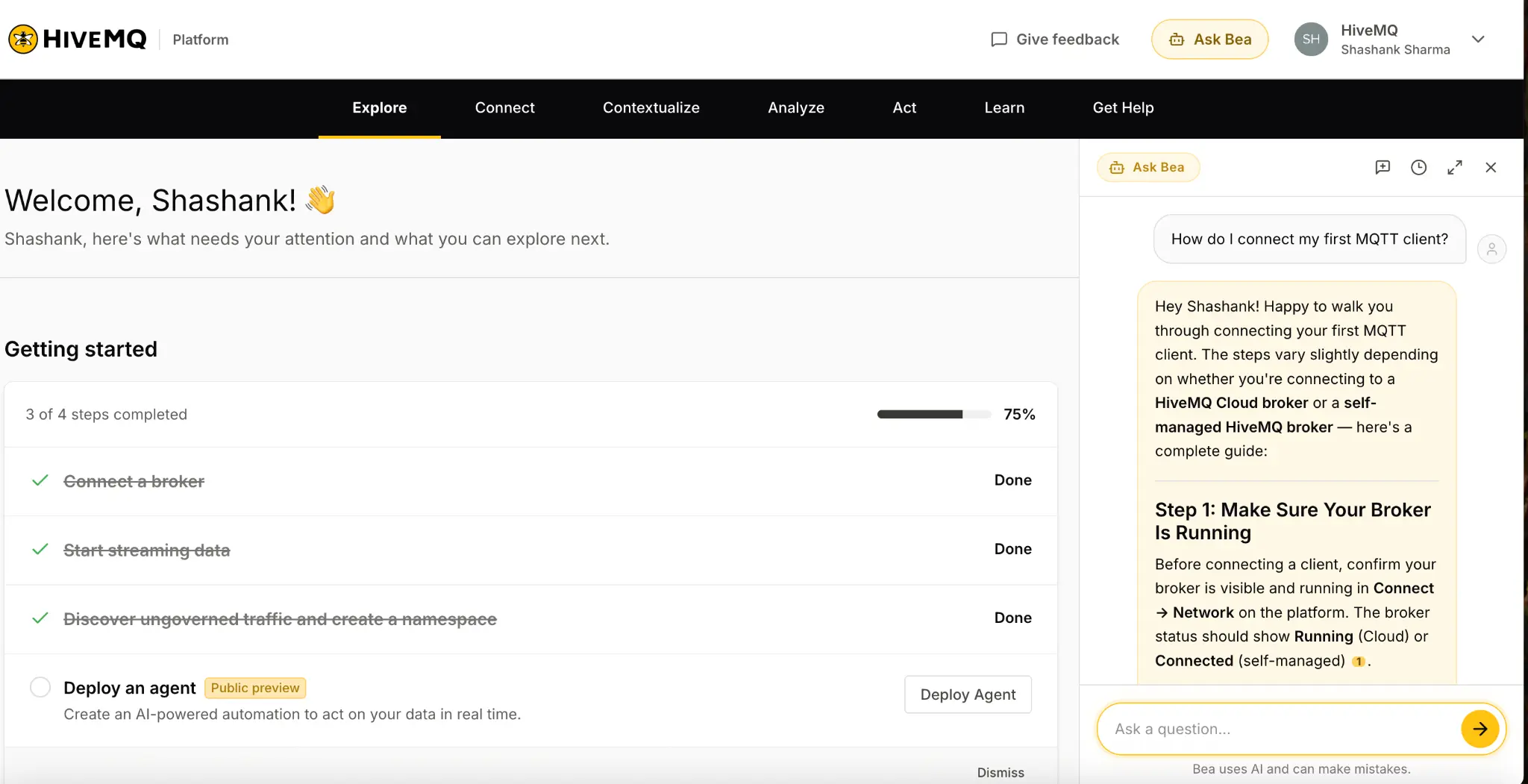Click green checkmark for Connect a broker

point(40,480)
